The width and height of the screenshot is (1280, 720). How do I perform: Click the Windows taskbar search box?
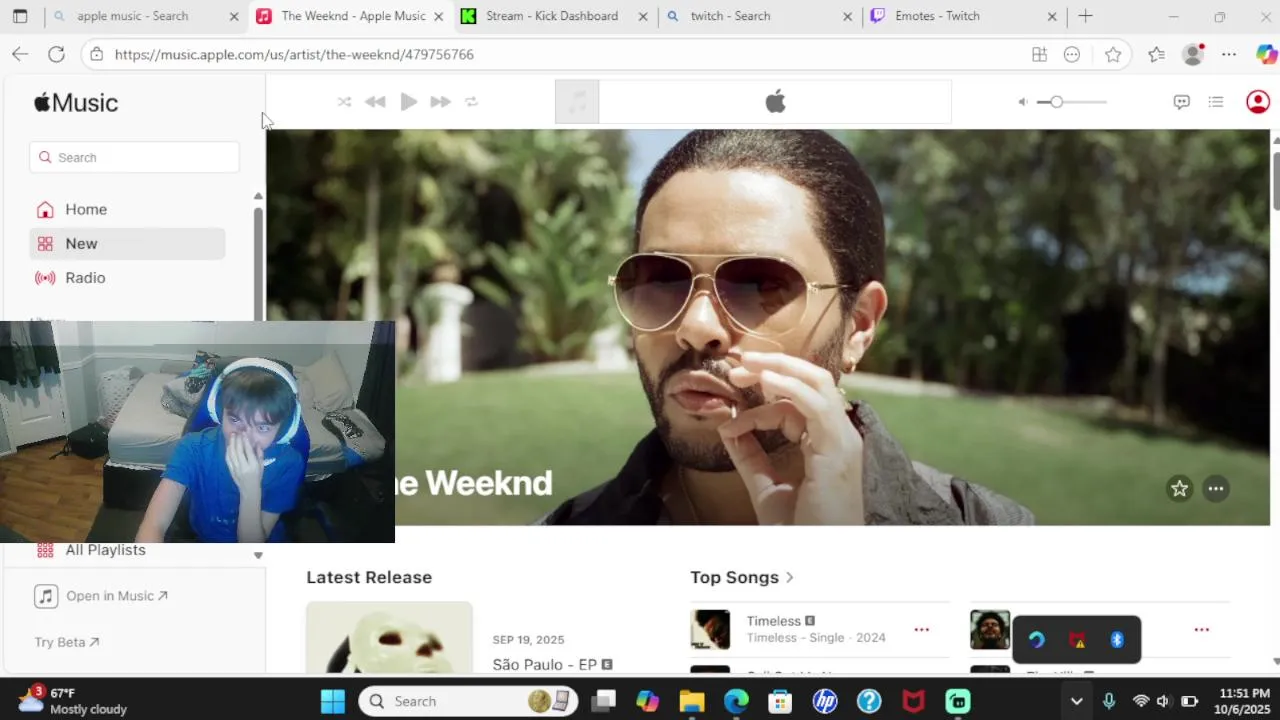[468, 701]
